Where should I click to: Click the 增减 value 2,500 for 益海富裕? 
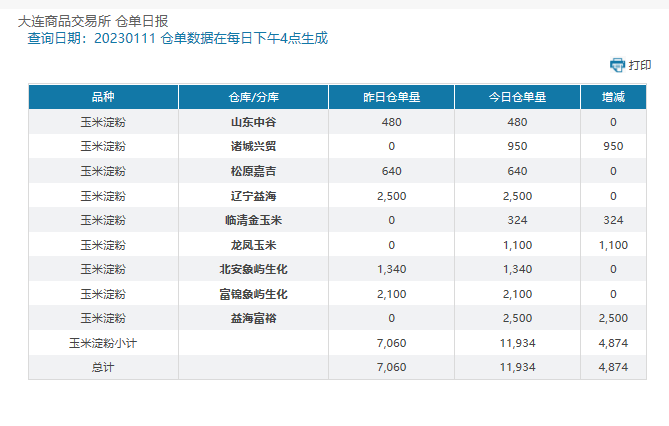[x=613, y=318]
